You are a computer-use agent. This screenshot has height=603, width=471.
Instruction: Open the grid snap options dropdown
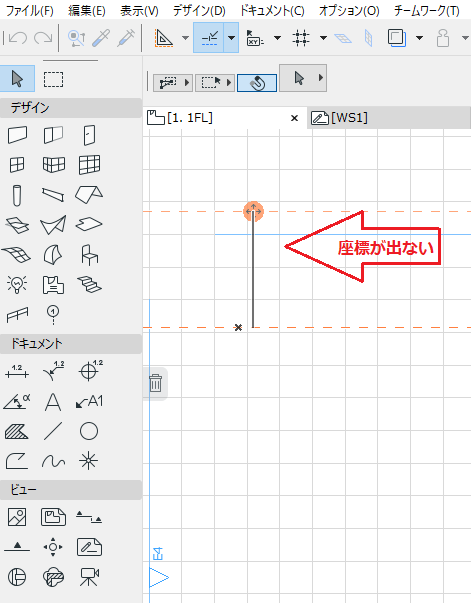(x=323, y=38)
